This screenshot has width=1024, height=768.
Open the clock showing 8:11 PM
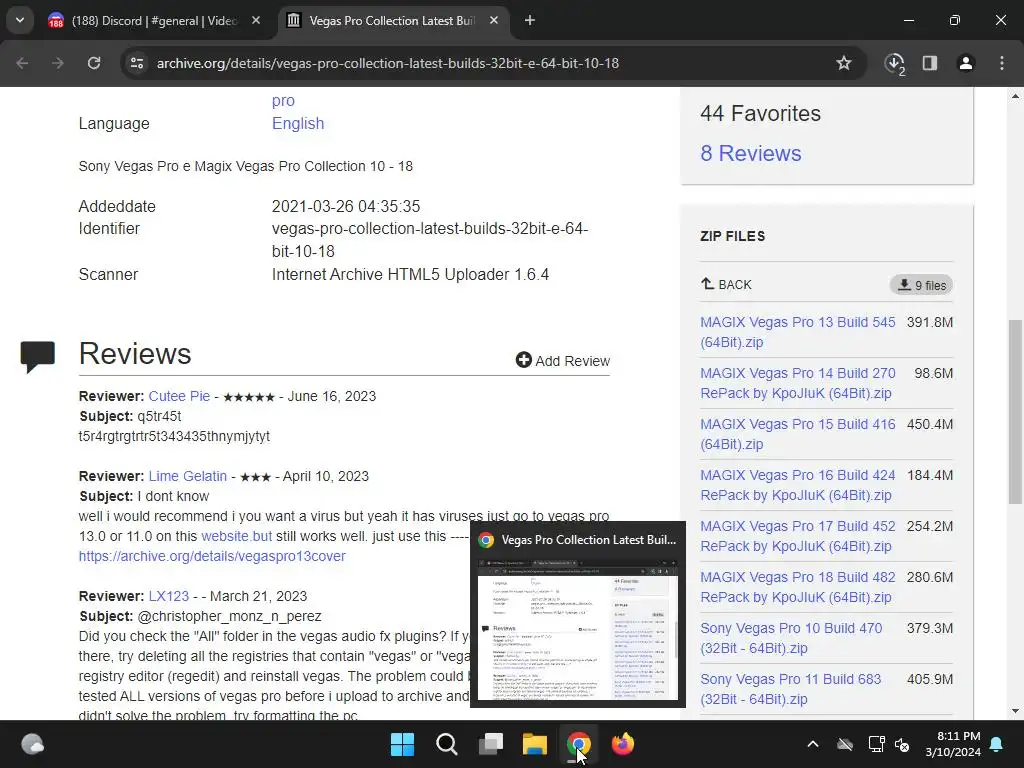(953, 744)
